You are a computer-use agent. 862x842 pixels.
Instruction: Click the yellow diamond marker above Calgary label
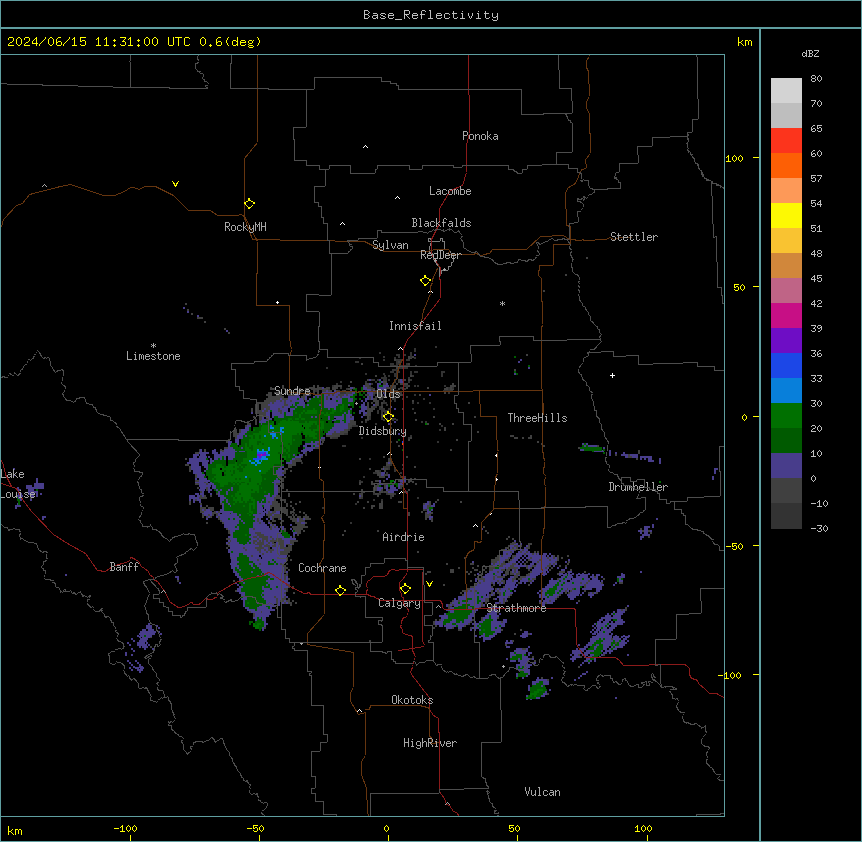tap(405, 589)
